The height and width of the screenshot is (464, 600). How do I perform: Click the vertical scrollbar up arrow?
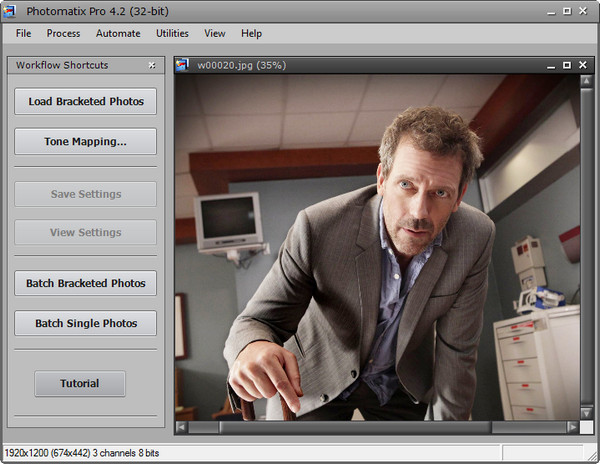click(587, 81)
